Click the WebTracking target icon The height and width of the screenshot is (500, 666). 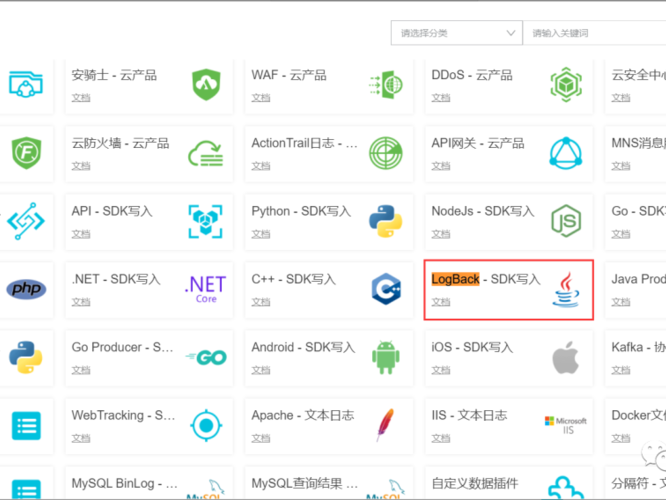206,425
